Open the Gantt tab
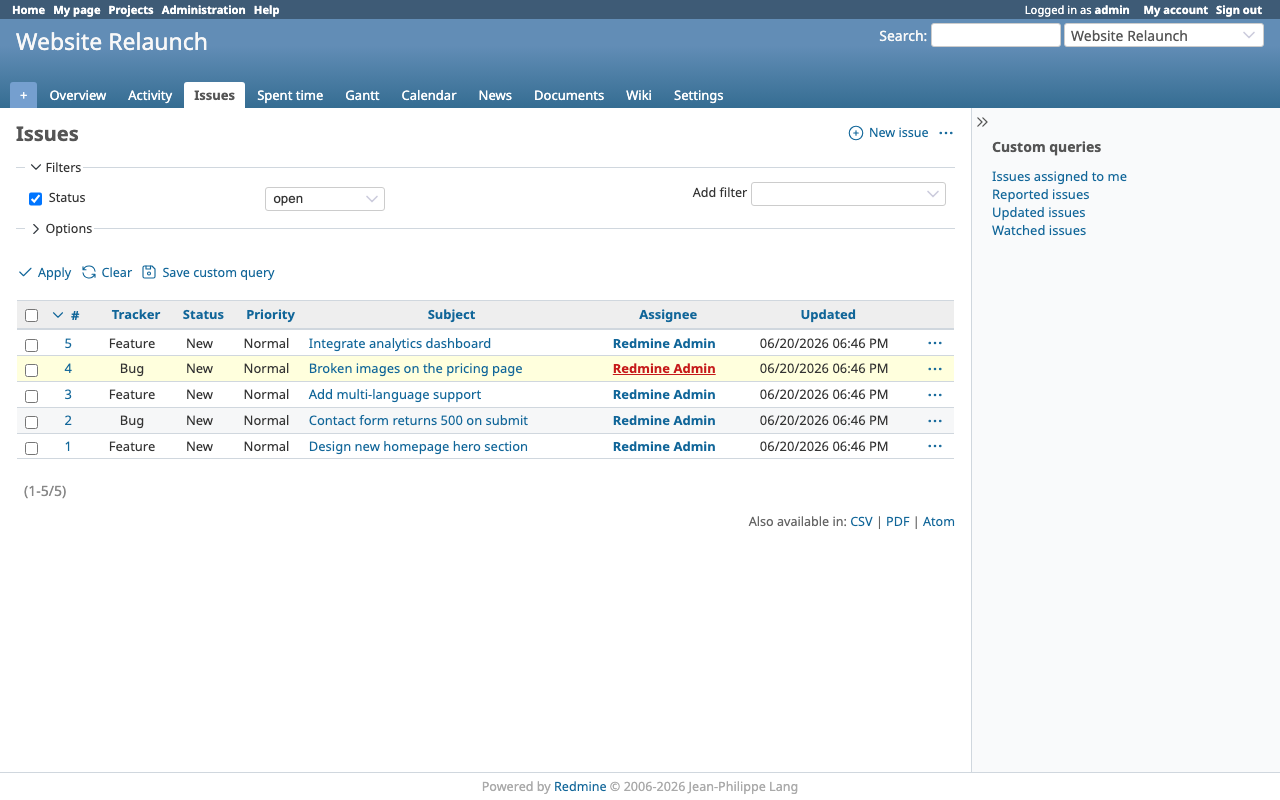 pyautogui.click(x=362, y=95)
